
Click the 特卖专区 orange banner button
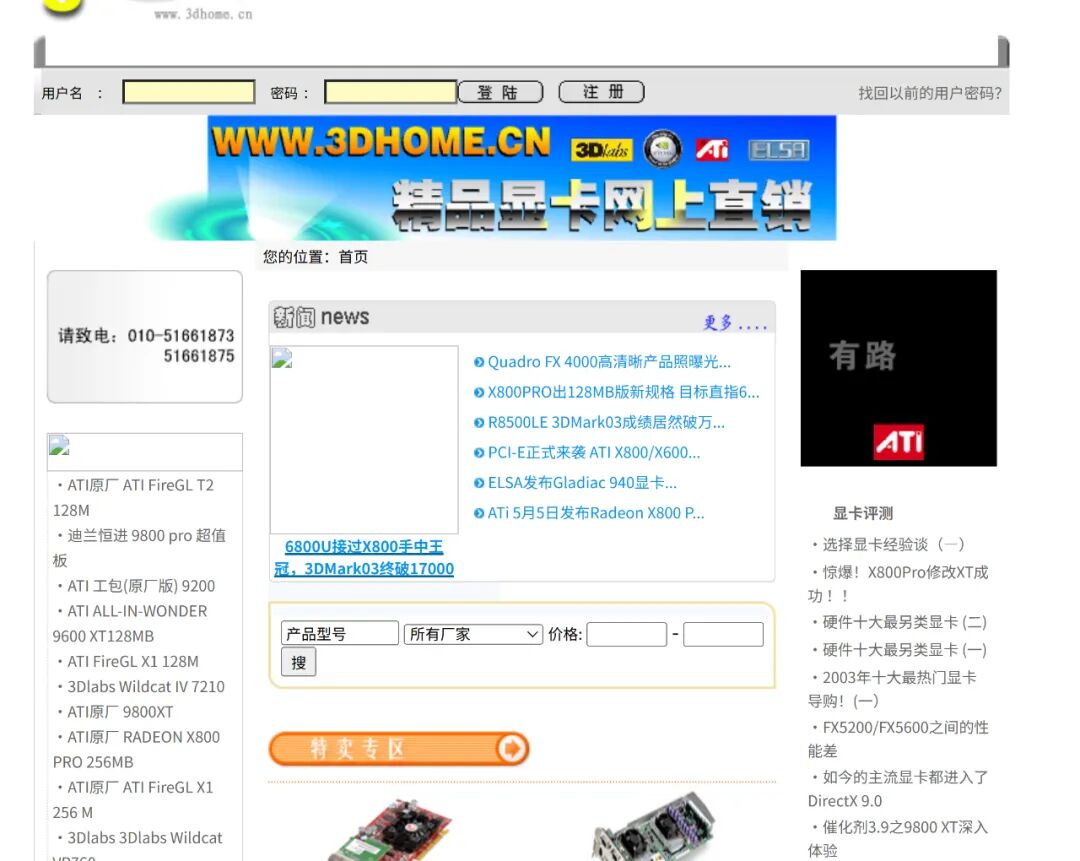click(399, 749)
